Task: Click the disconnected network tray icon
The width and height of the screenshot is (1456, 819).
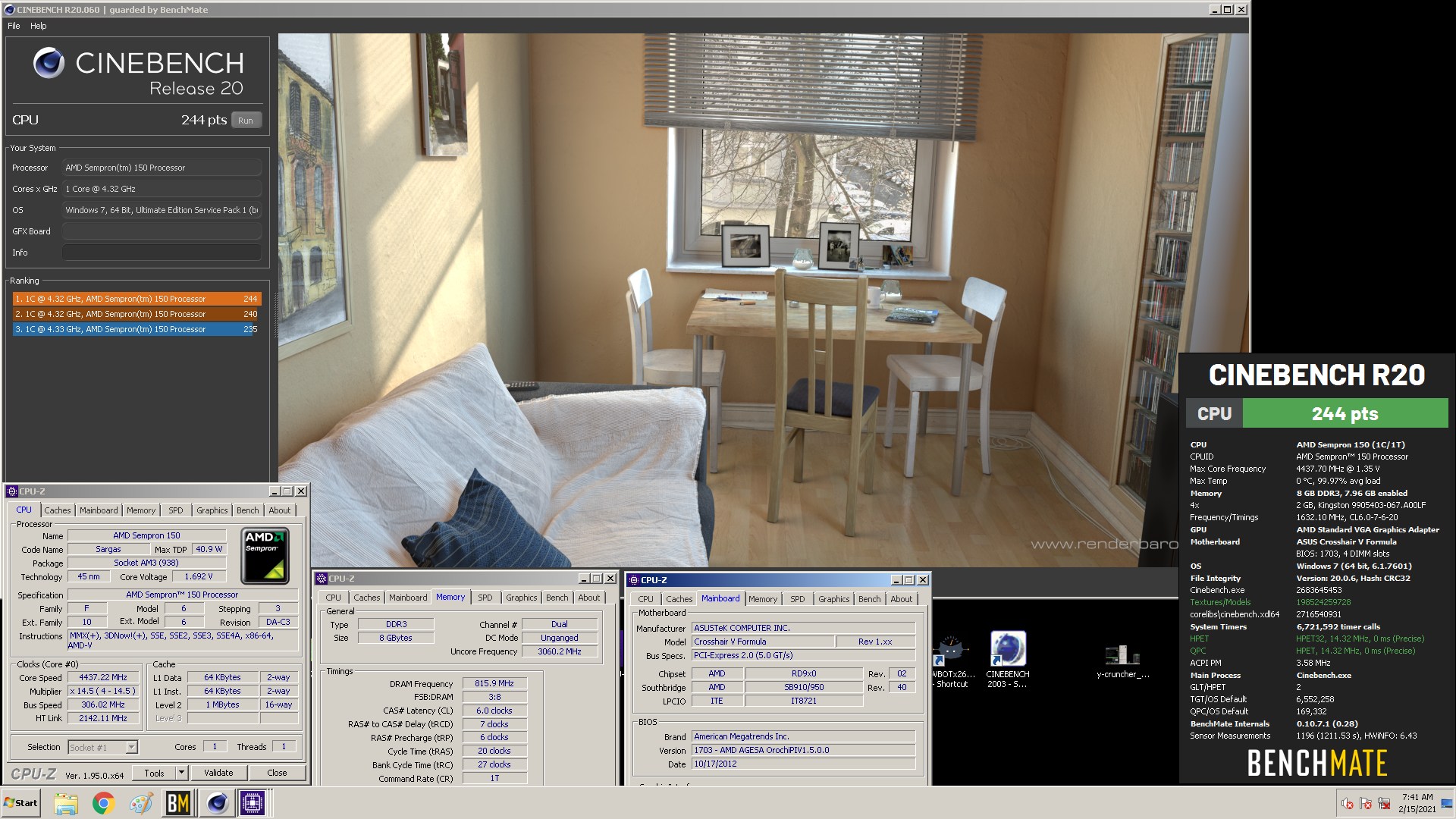Action: [1384, 804]
